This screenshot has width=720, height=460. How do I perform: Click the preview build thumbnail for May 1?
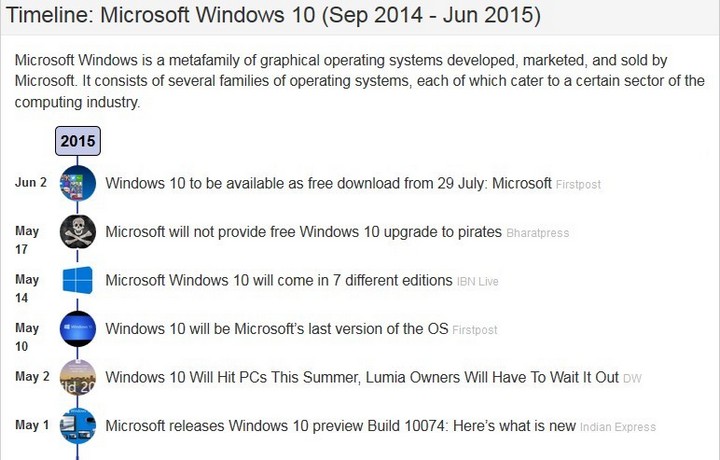click(x=78, y=426)
